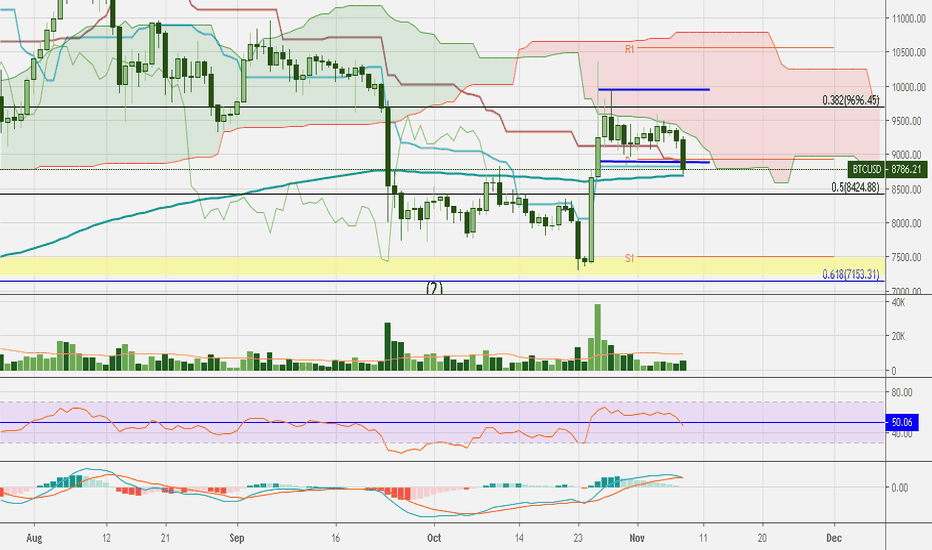932x550 pixels.
Task: Select the yellow support zone rectangle
Action: pyautogui.click(x=442, y=266)
